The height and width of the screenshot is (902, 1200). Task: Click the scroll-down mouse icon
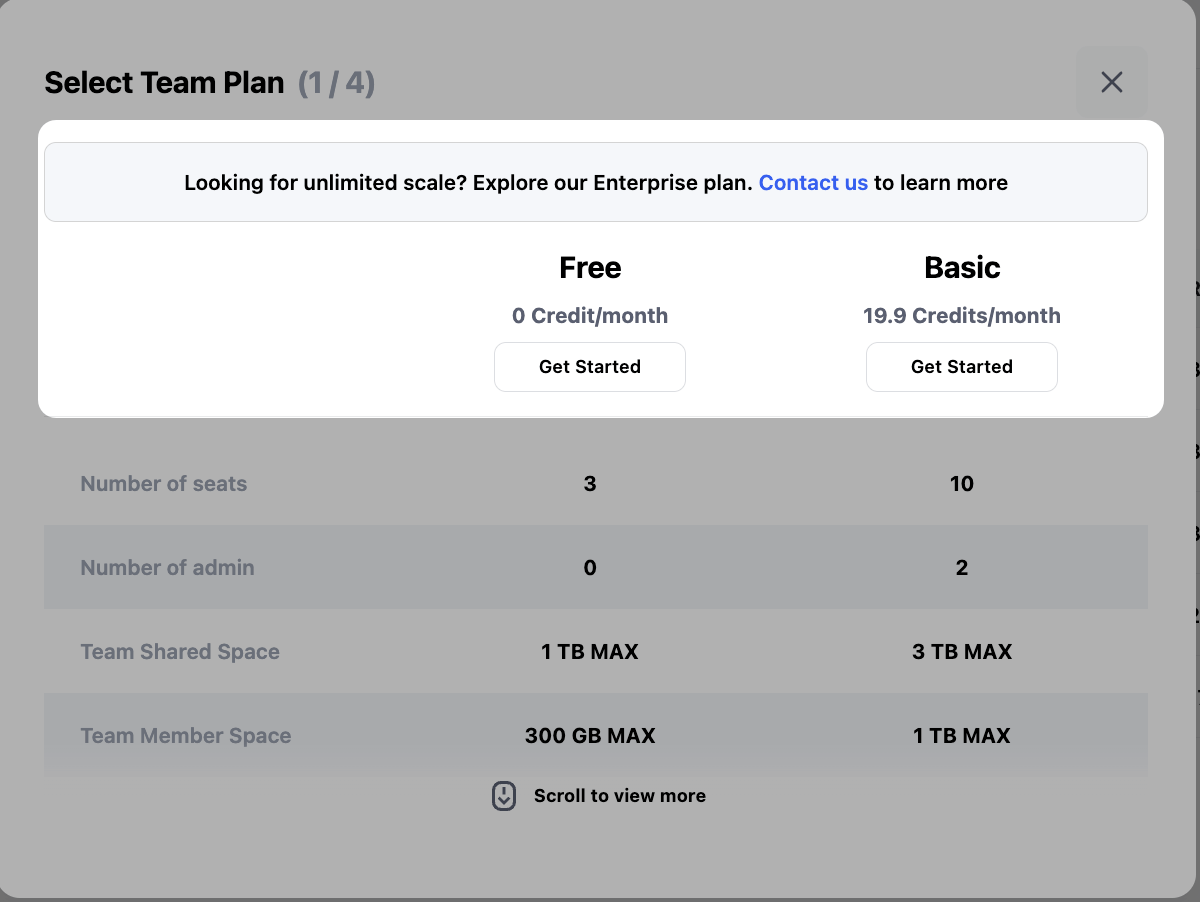504,796
